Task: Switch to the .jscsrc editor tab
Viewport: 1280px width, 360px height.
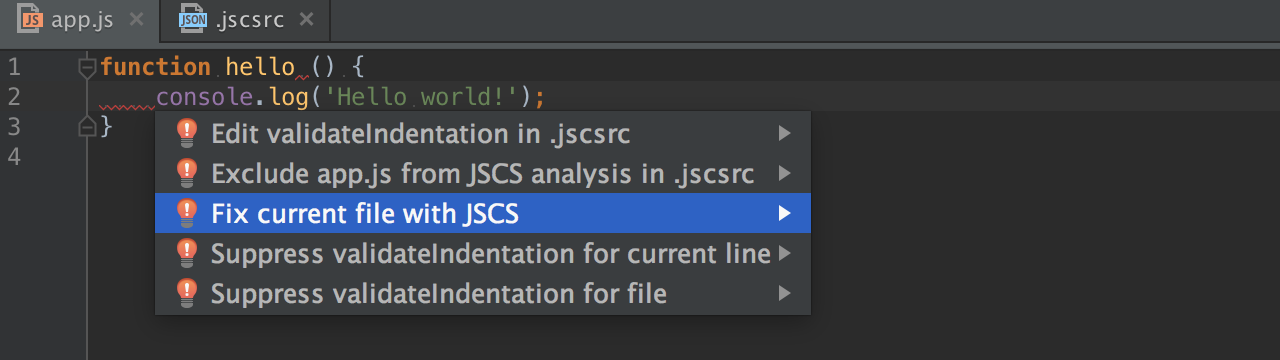Action: 246,19
